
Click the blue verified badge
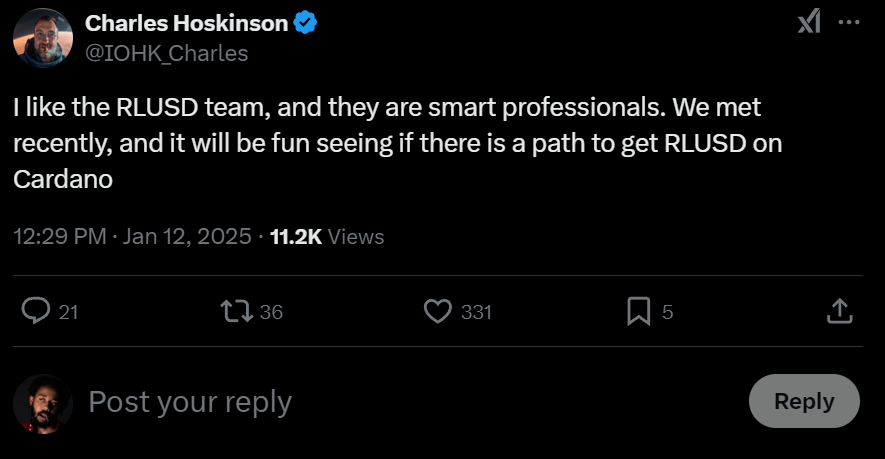pyautogui.click(x=306, y=23)
